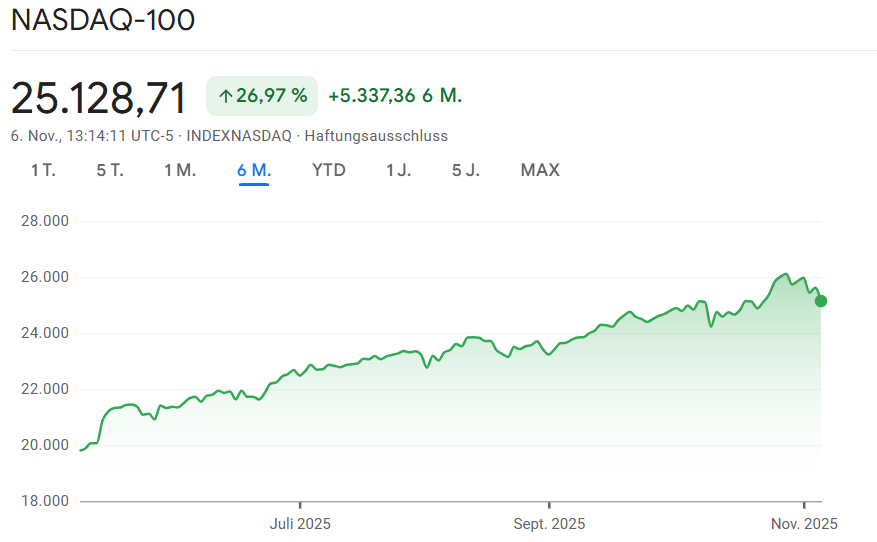Select the active 6 M. tab
Image resolution: width=877 pixels, height=542 pixels.
tap(254, 170)
